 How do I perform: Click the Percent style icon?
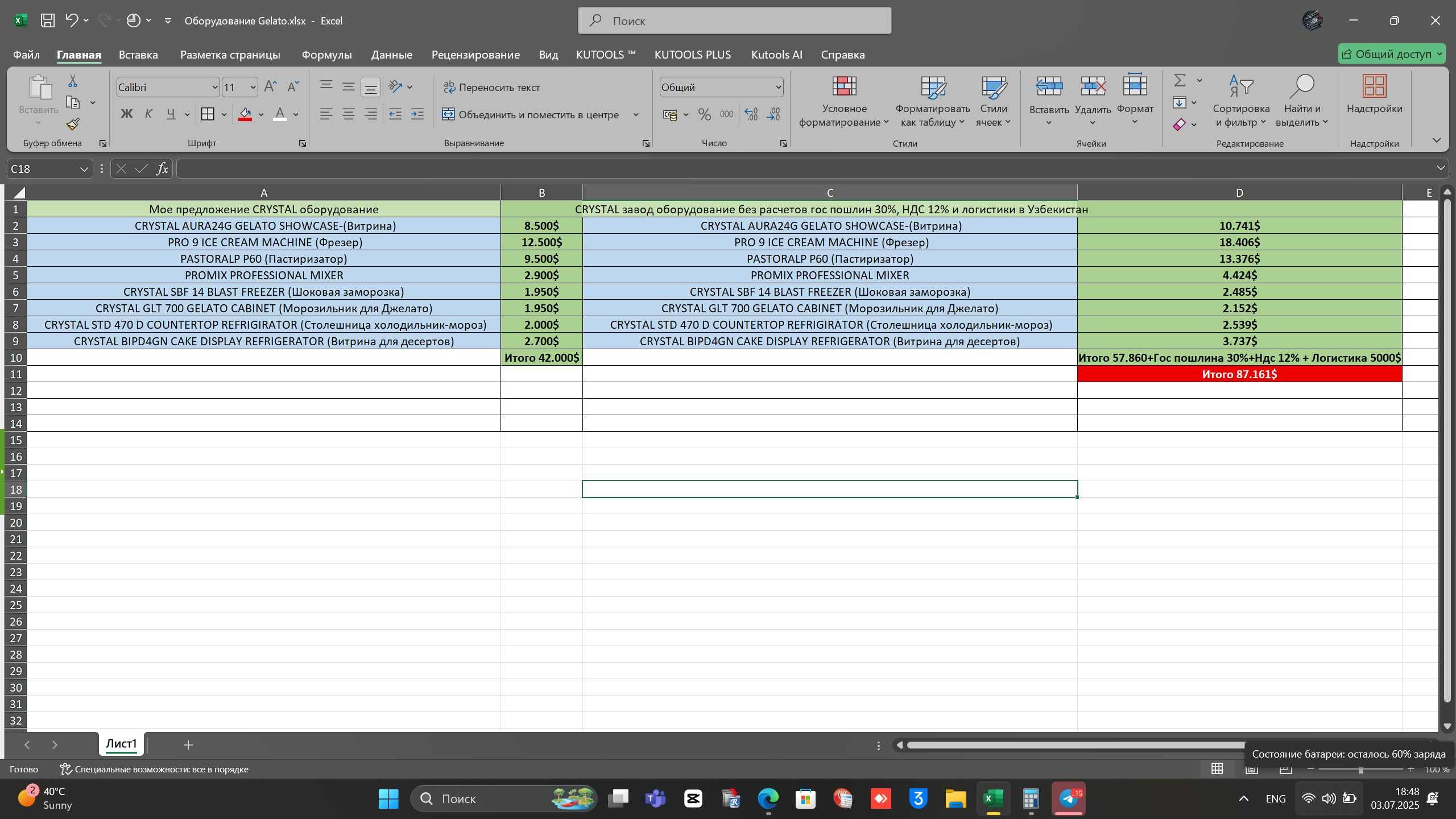coord(705,114)
